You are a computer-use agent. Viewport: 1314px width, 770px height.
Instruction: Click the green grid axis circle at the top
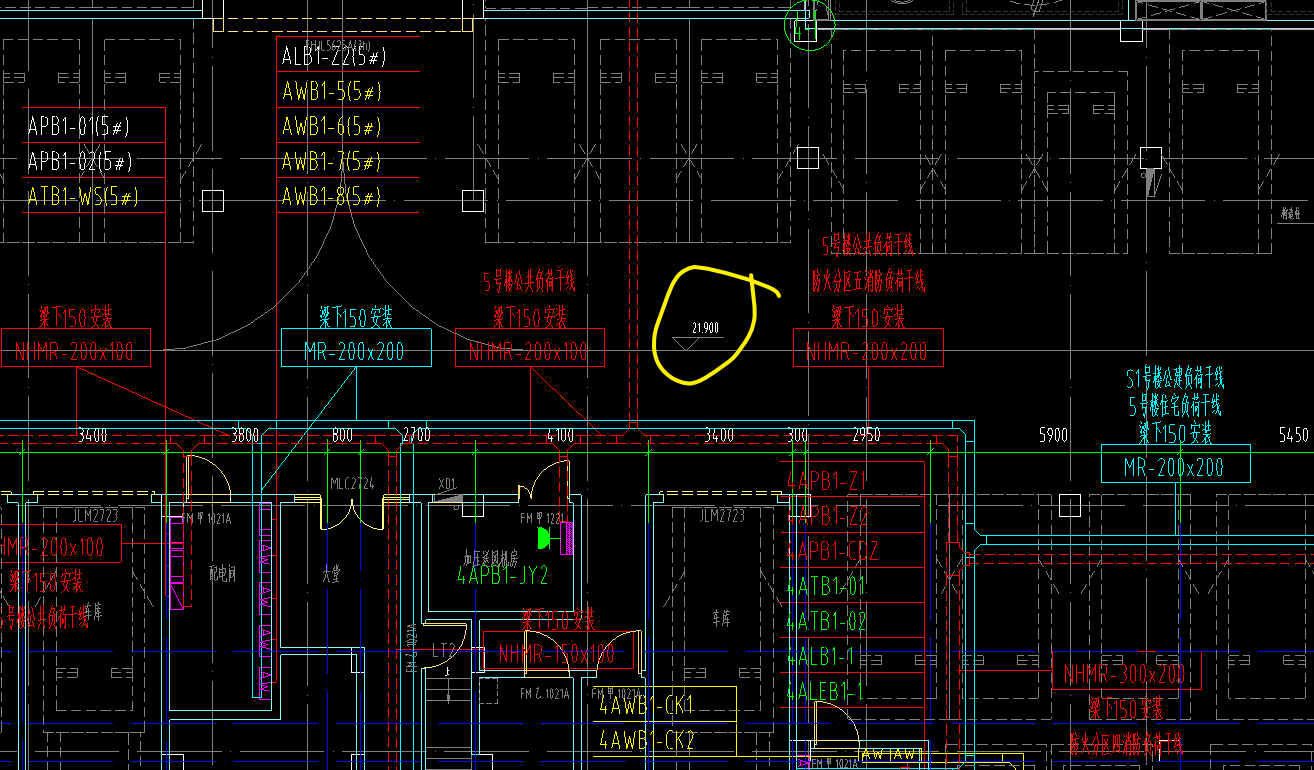pos(810,23)
